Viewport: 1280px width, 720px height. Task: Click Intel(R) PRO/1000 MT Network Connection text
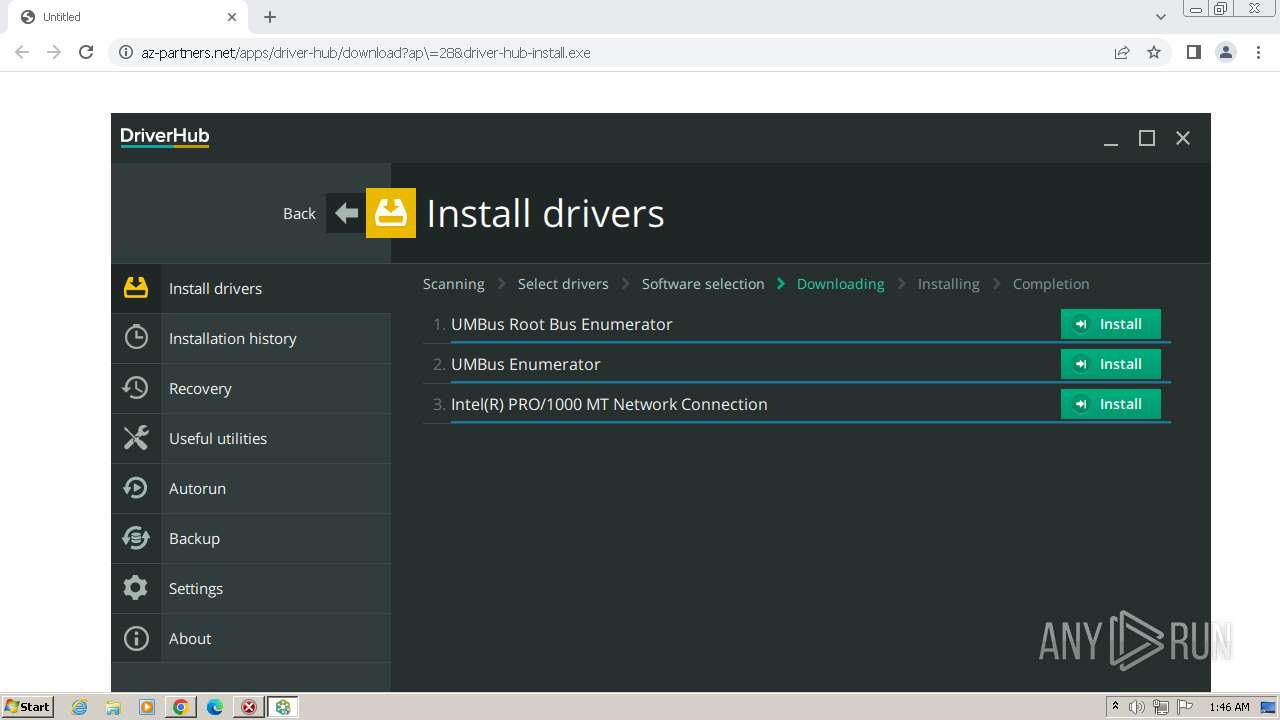pyautogui.click(x=609, y=404)
